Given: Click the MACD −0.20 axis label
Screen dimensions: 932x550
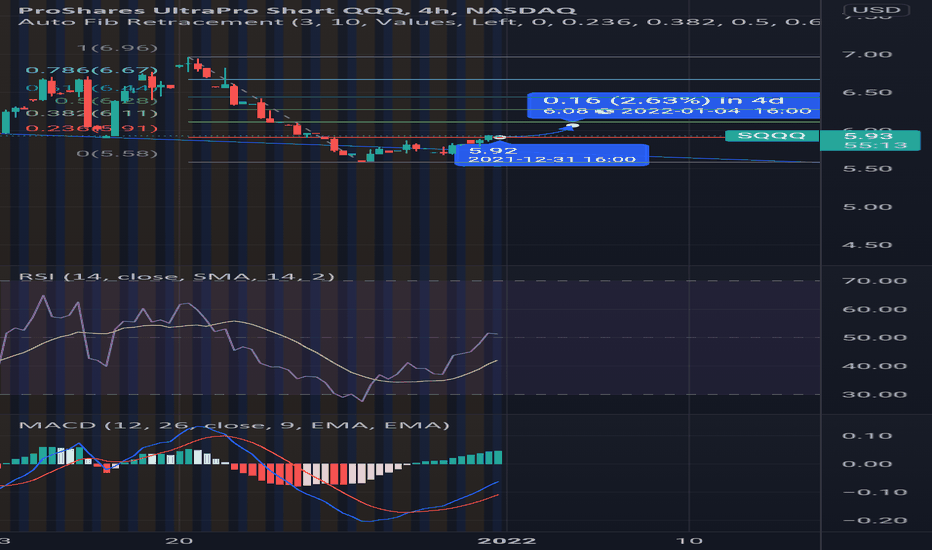Looking at the screenshot, I should click(x=874, y=521).
